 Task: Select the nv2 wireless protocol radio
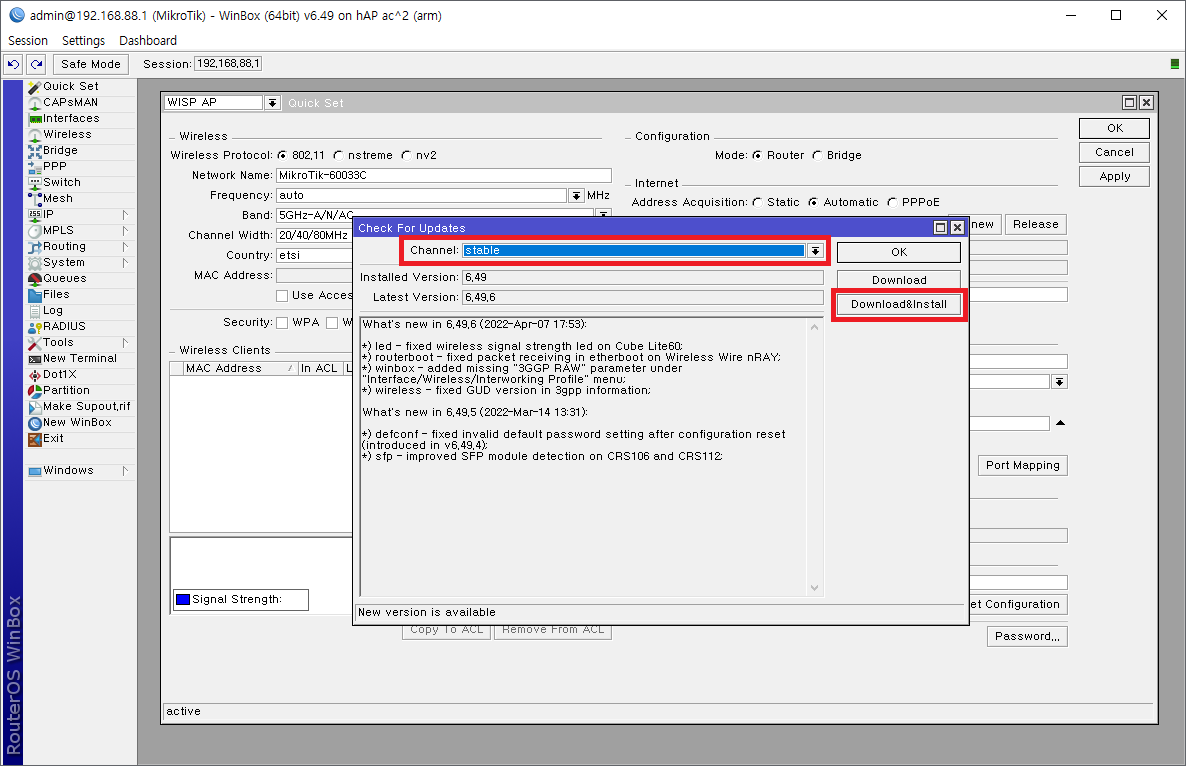[406, 155]
